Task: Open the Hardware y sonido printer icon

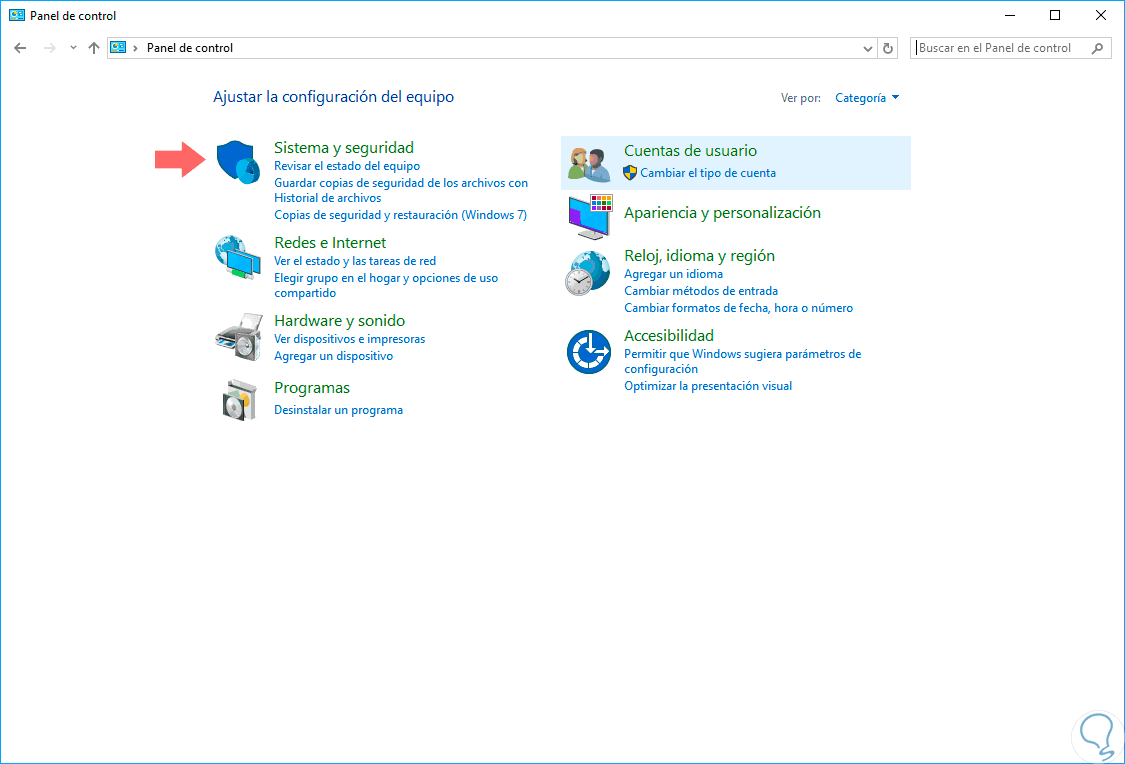Action: 239,336
